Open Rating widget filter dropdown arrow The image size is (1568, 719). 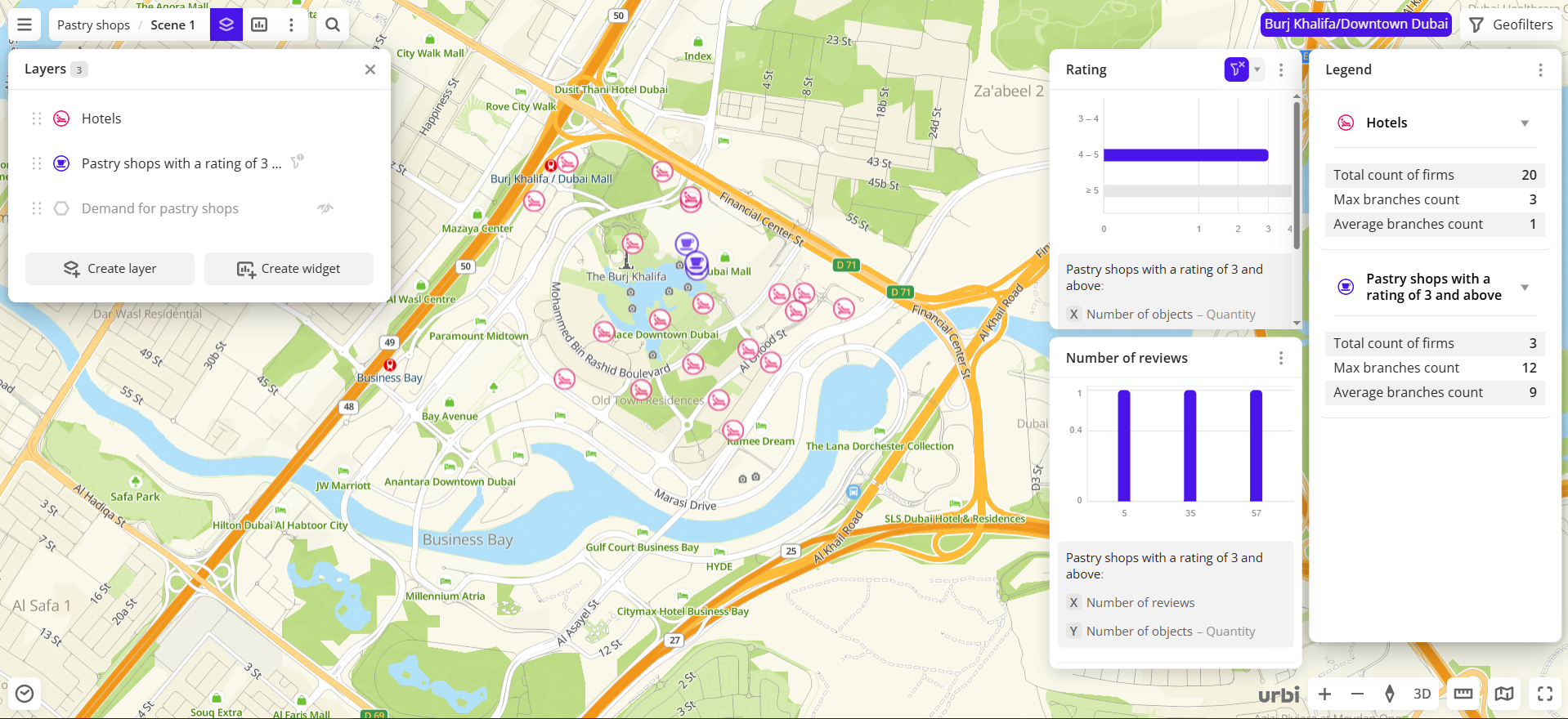click(x=1257, y=69)
